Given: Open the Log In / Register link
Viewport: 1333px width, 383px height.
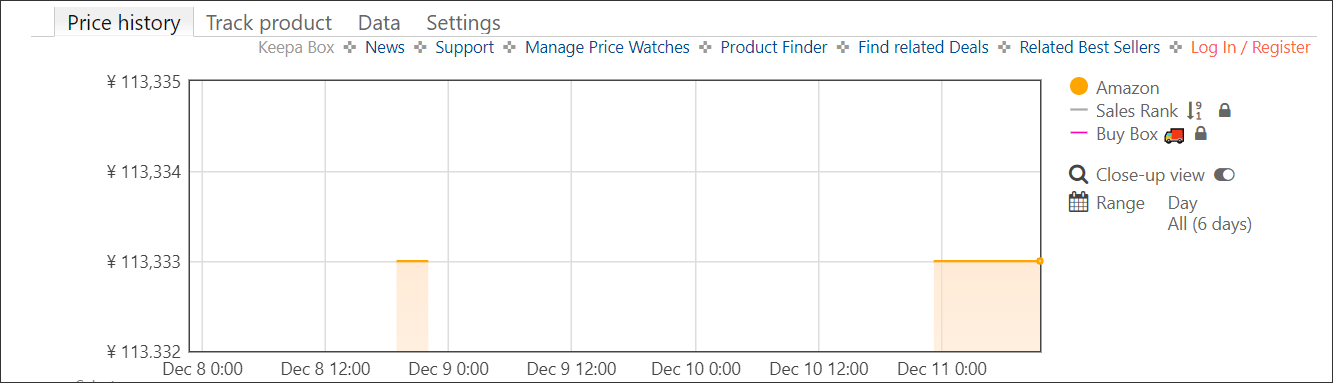Looking at the screenshot, I should 1250,47.
